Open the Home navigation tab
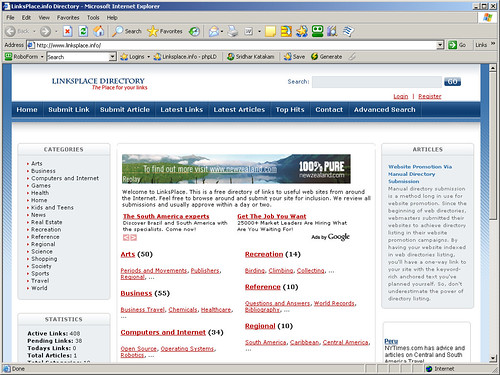 27,110
